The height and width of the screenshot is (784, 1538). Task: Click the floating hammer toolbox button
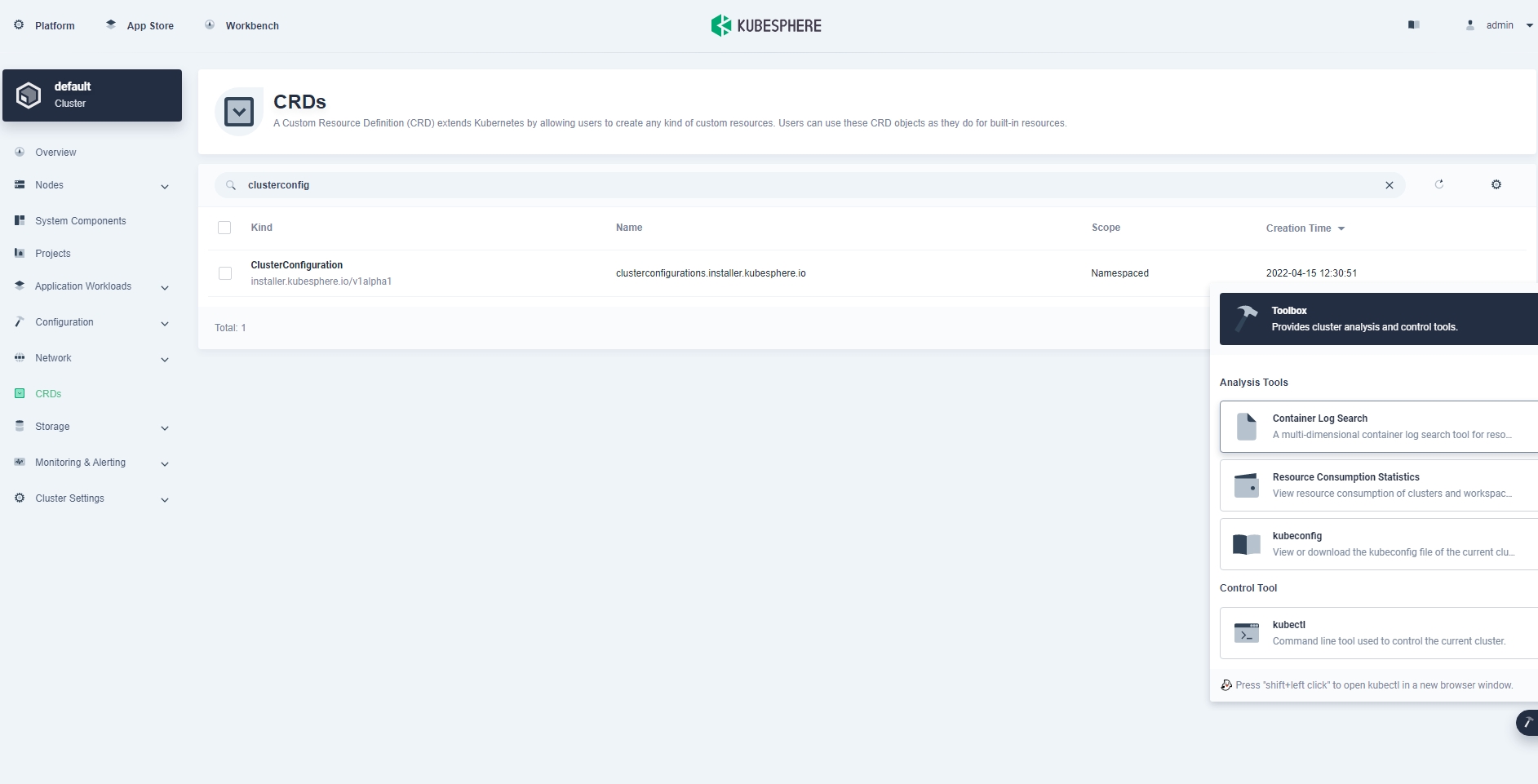click(x=1527, y=723)
